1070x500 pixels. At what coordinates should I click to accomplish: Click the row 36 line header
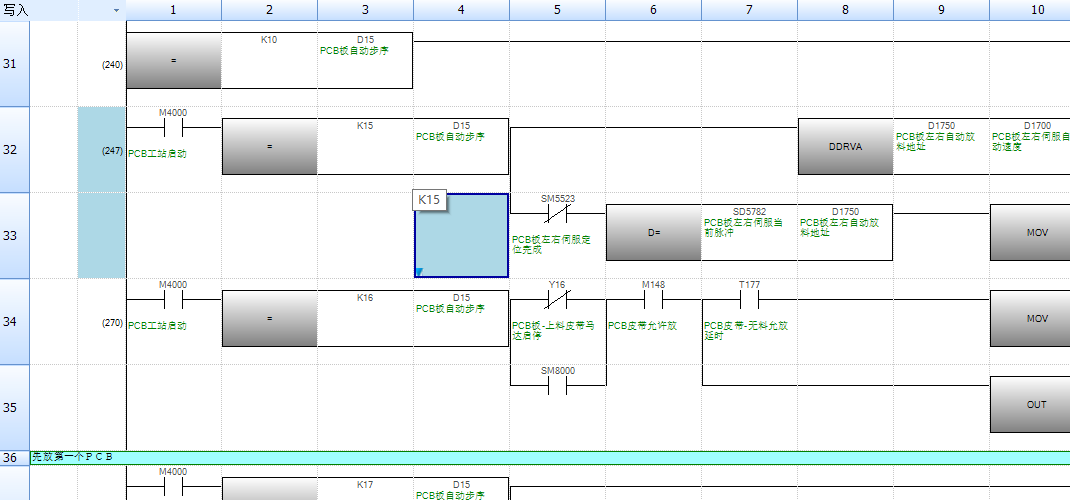click(x=14, y=457)
